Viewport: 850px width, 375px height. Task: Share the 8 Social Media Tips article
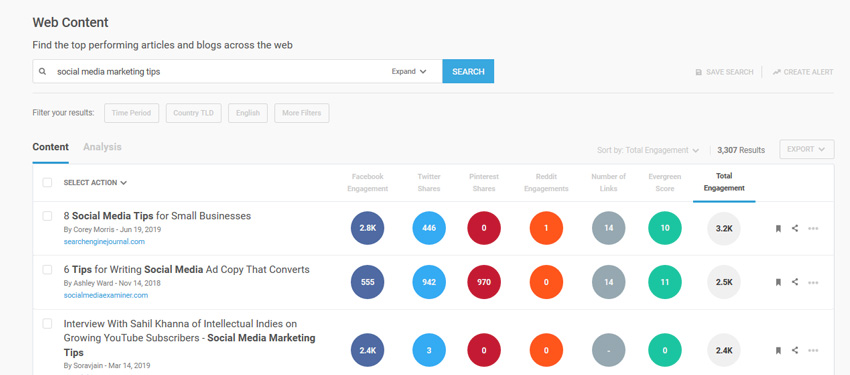click(x=795, y=228)
